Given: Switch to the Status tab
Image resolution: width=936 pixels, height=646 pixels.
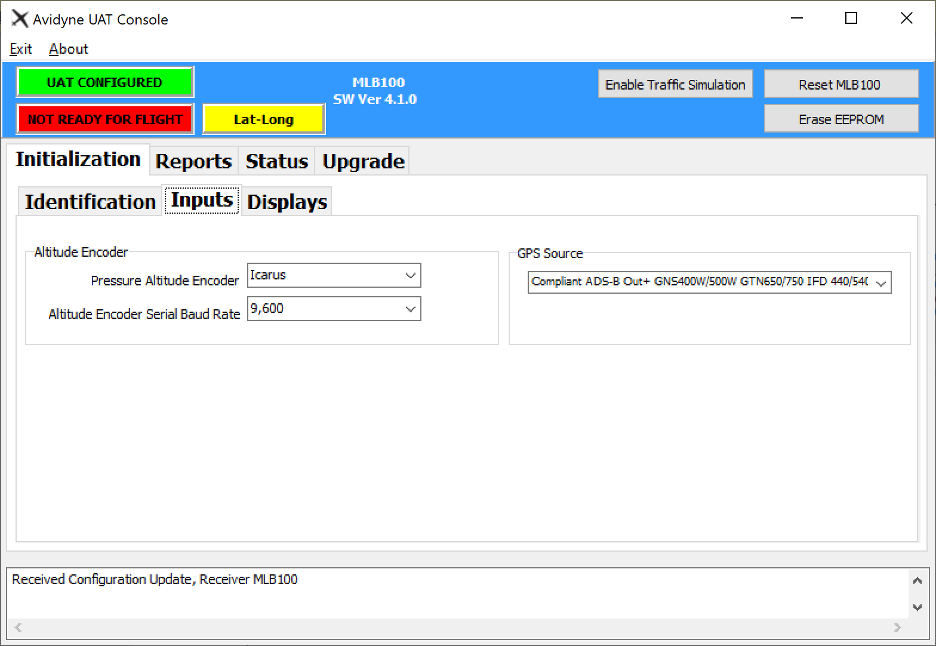Looking at the screenshot, I should (276, 161).
